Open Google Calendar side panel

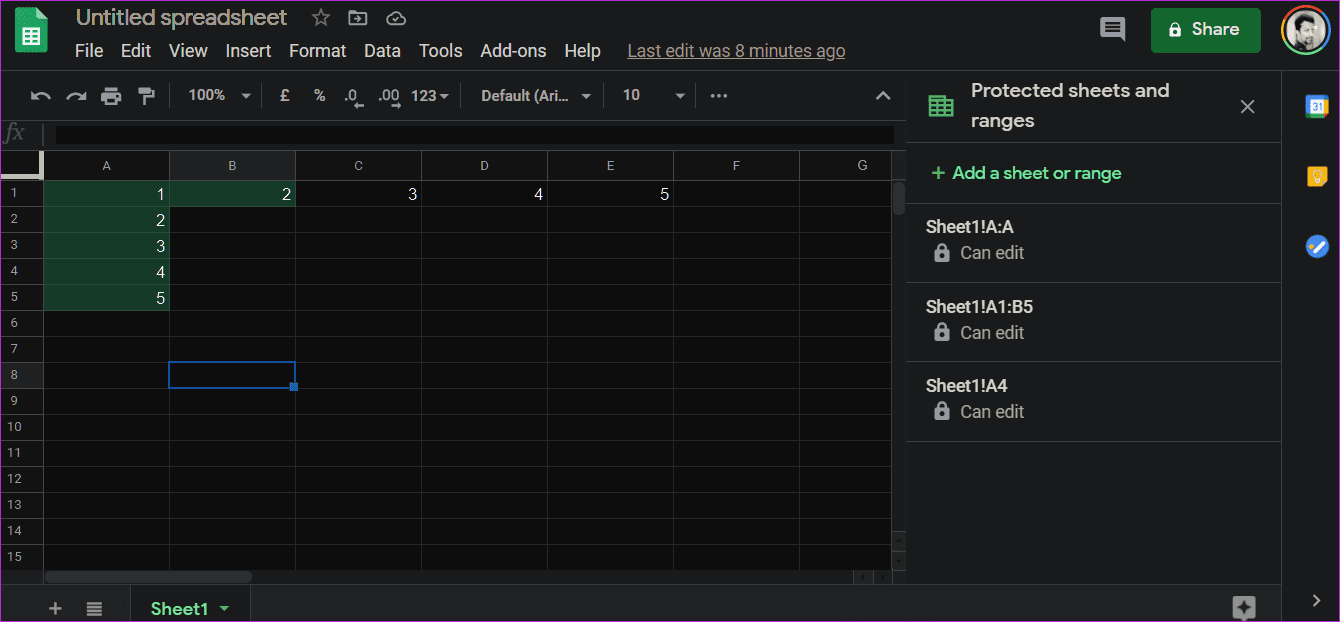pyautogui.click(x=1317, y=107)
